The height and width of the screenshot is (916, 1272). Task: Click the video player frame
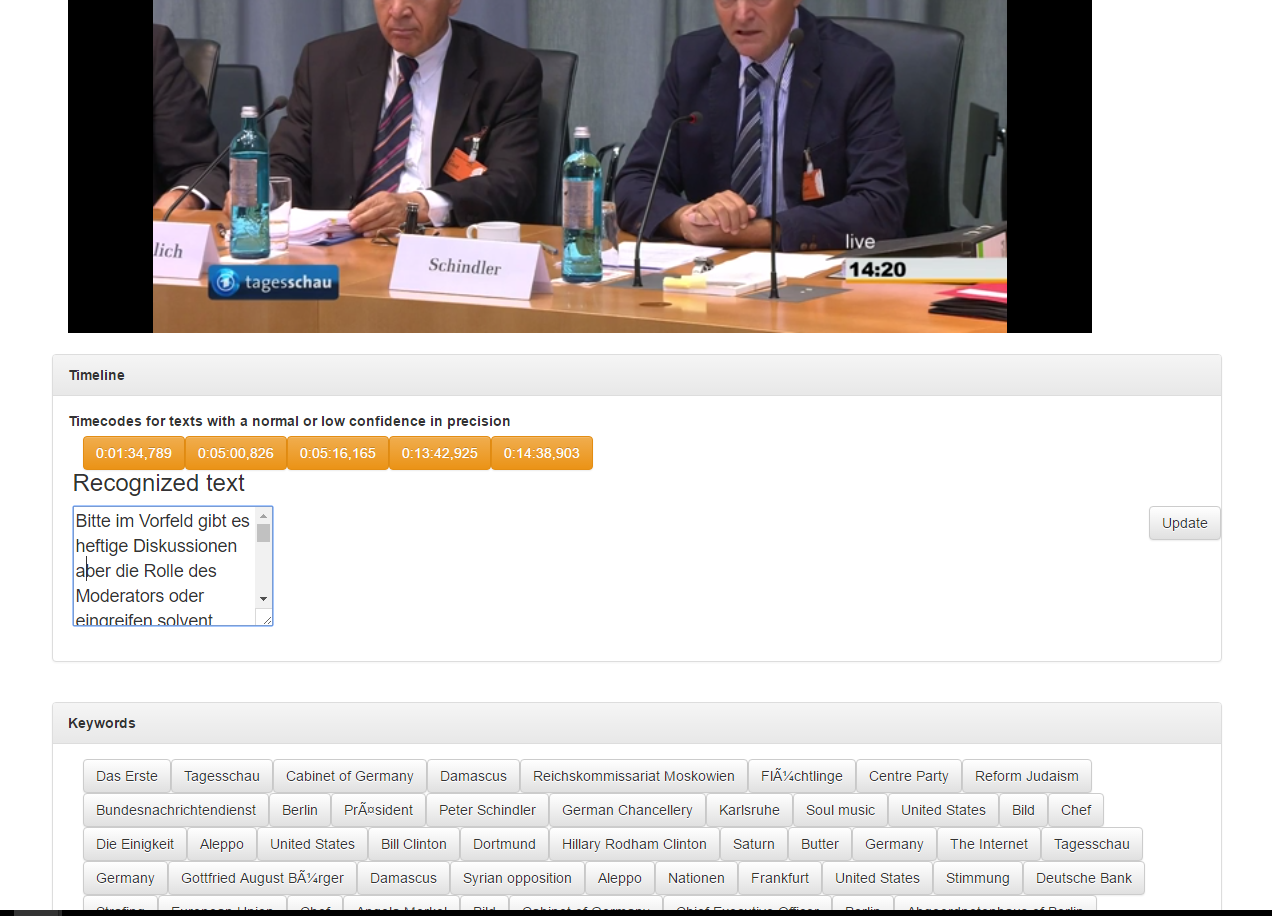tap(580, 166)
